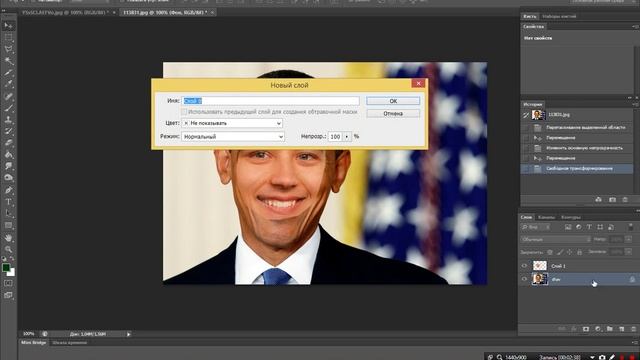Screen dimensions: 640x360
Task: Click the Фон layer thumbnail
Action: click(540, 279)
